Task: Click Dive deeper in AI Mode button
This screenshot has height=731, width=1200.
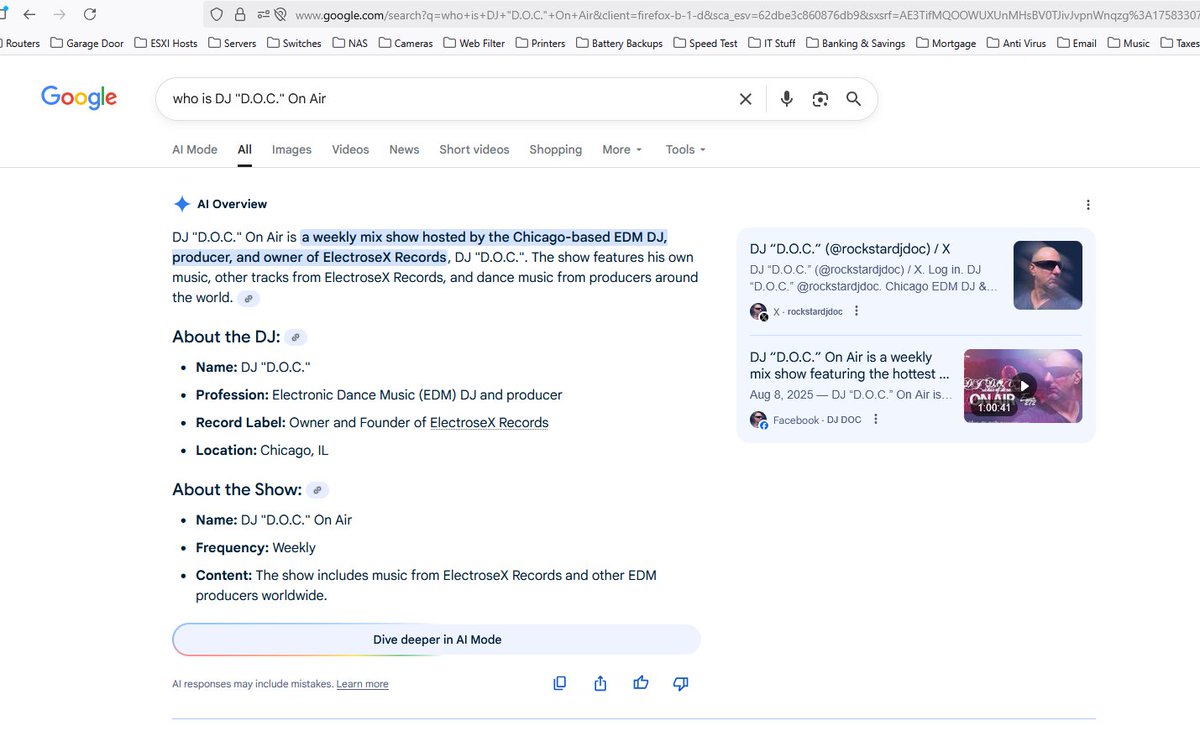Action: coord(437,639)
